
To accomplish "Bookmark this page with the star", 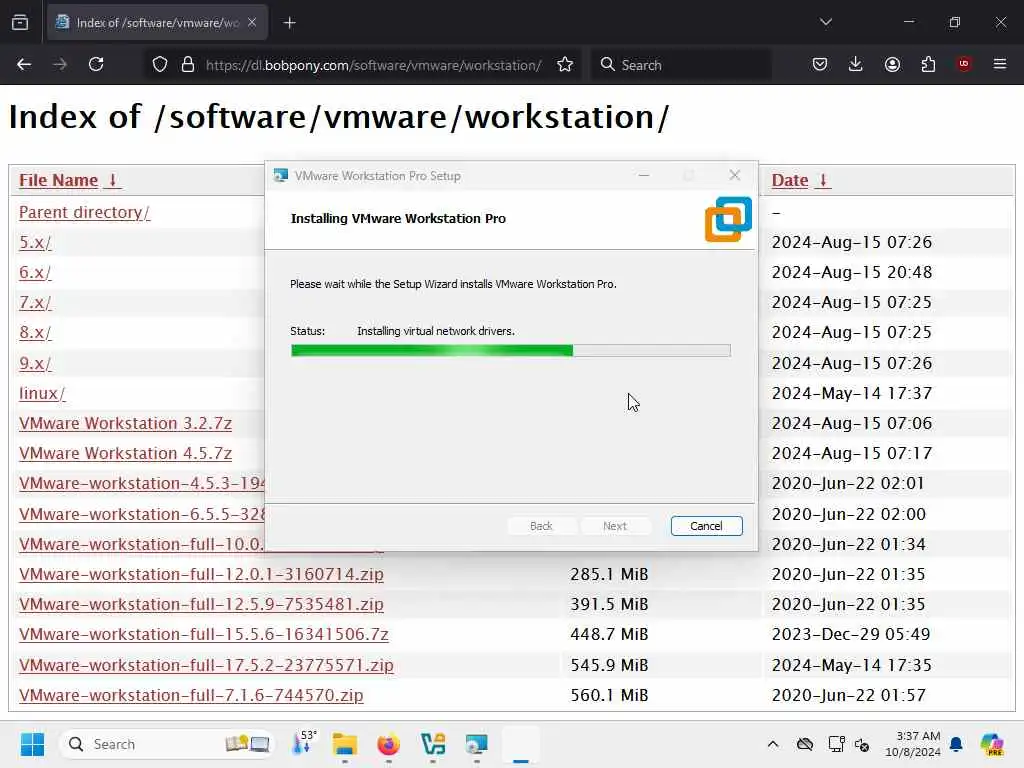I will click(x=565, y=64).
